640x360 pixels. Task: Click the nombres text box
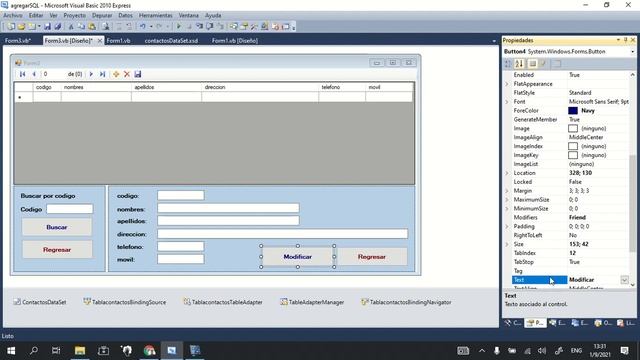pyautogui.click(x=228, y=209)
